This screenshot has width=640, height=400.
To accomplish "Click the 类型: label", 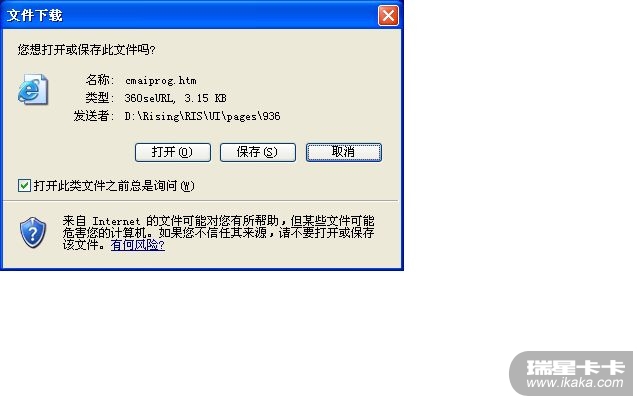I will point(100,98).
